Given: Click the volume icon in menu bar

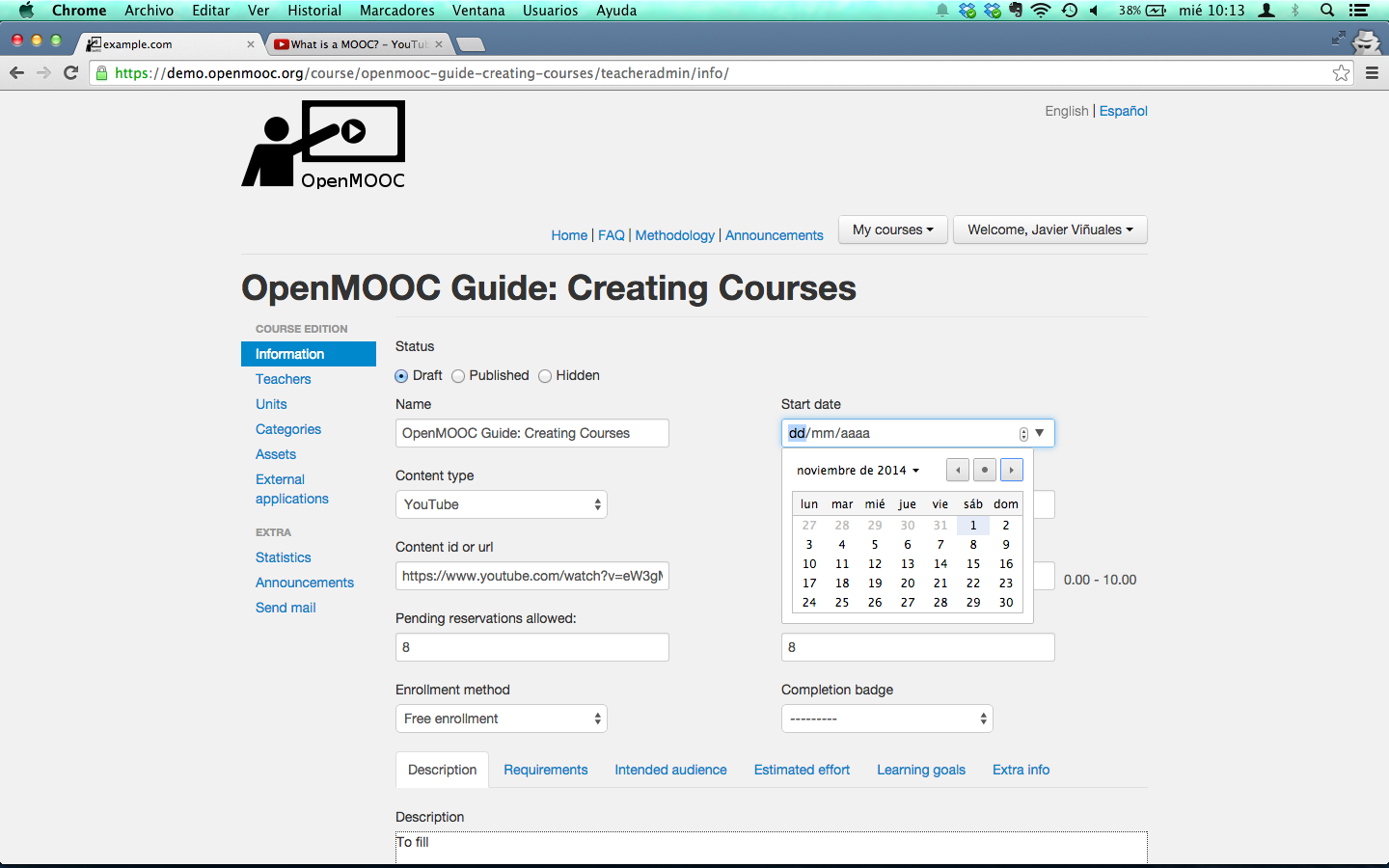Looking at the screenshot, I should [1094, 11].
